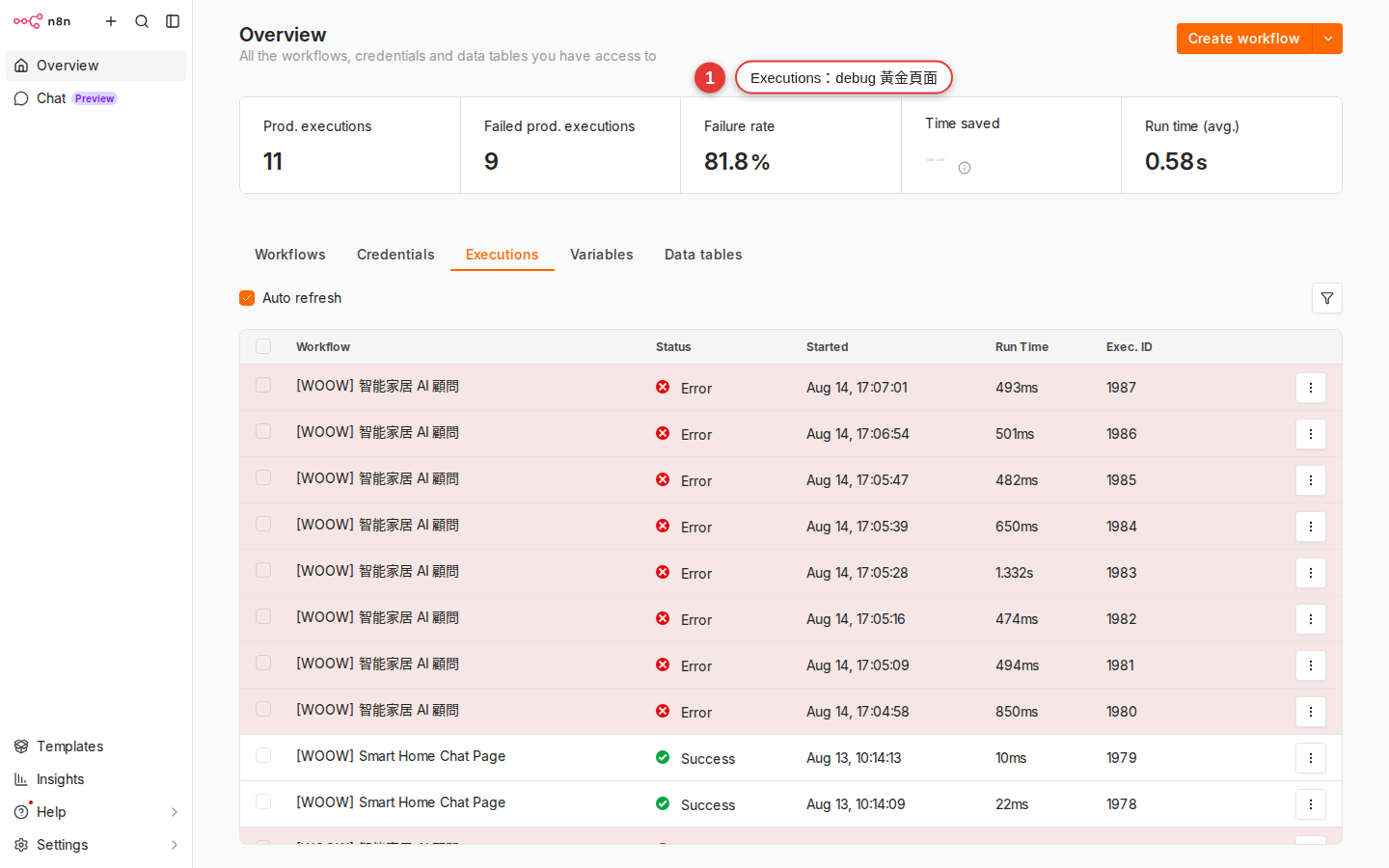Open actions menu for execution 1986

1311,434
